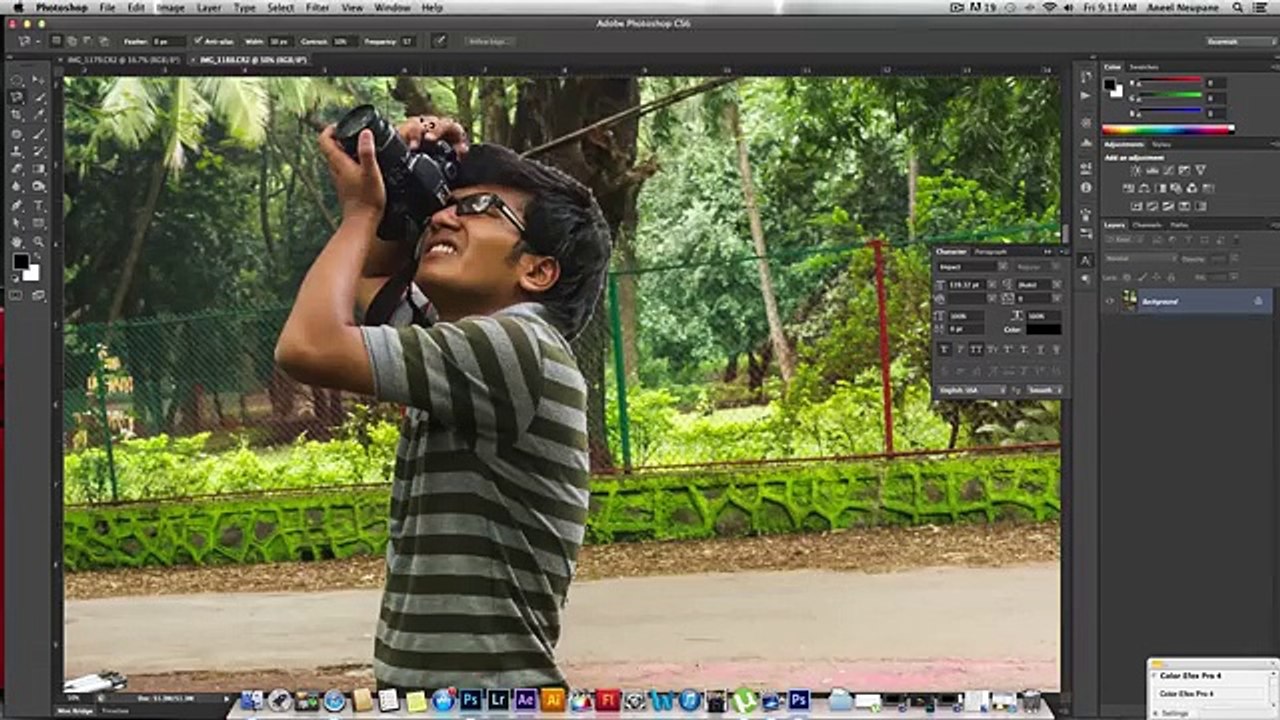Open uTorrent from the Dock

tap(743, 700)
